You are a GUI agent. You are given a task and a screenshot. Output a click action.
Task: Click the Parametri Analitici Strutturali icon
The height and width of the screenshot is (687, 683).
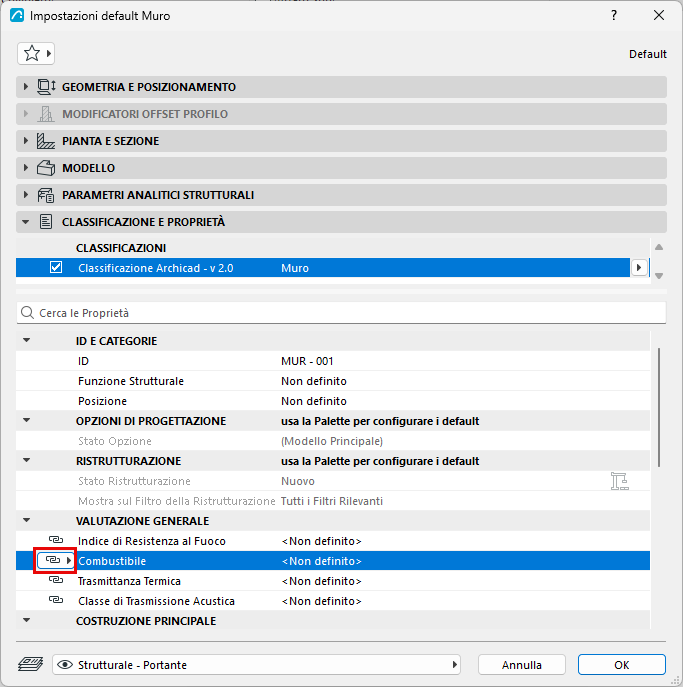(46, 195)
